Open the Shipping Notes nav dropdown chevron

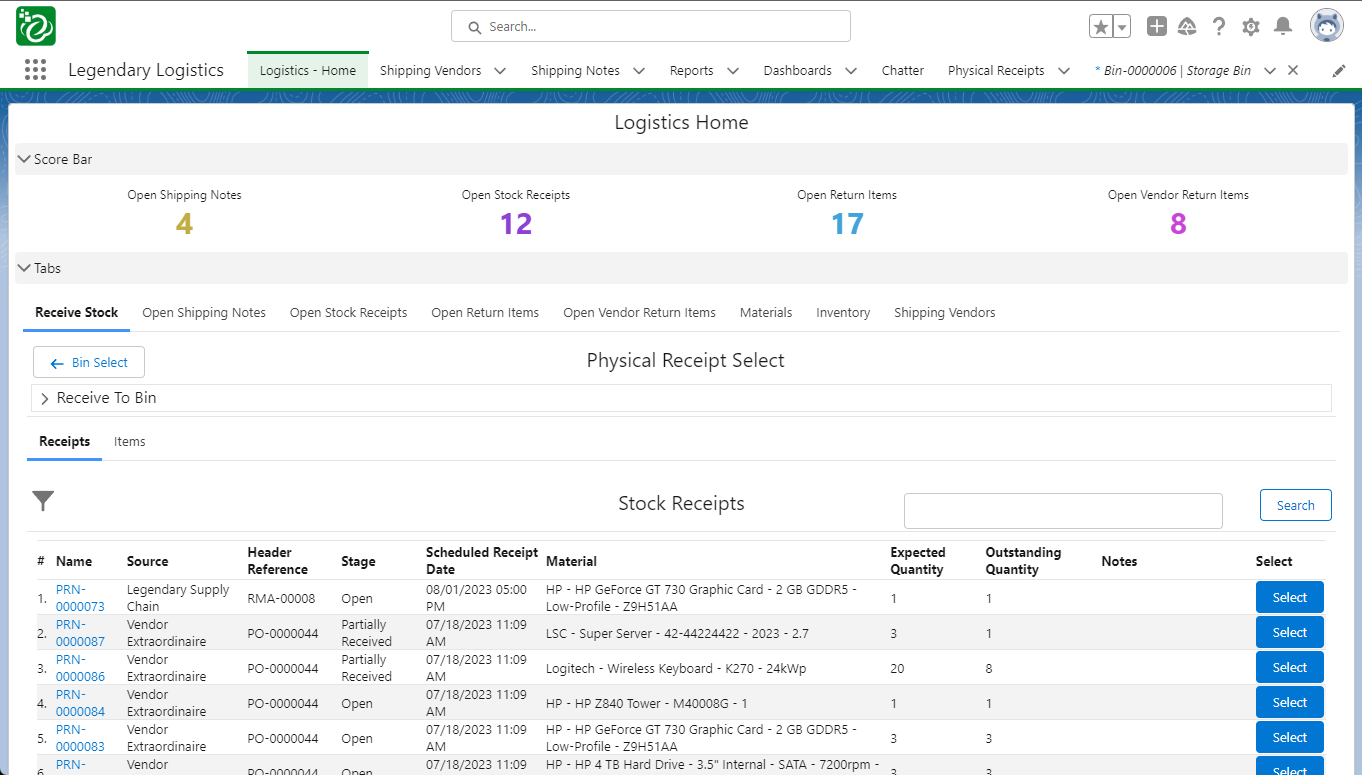click(638, 71)
